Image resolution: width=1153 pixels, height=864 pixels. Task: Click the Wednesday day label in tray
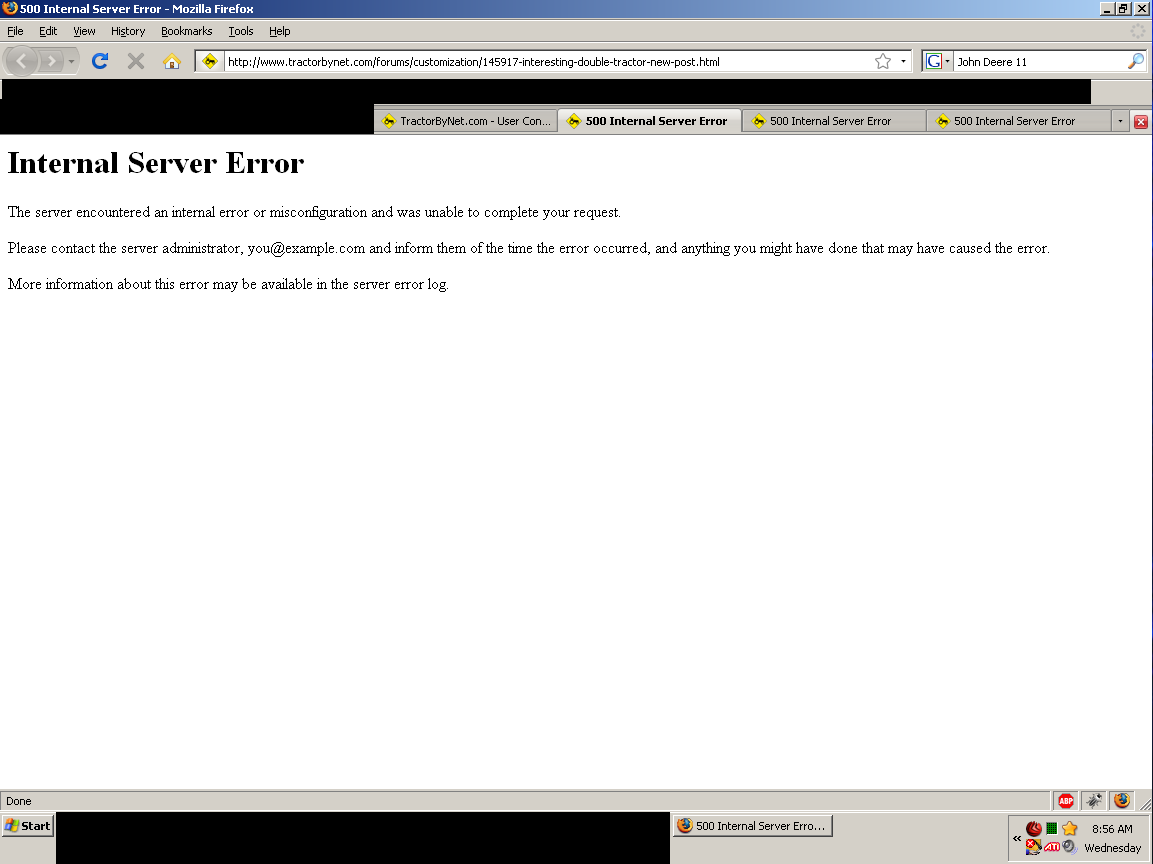pos(1113,848)
